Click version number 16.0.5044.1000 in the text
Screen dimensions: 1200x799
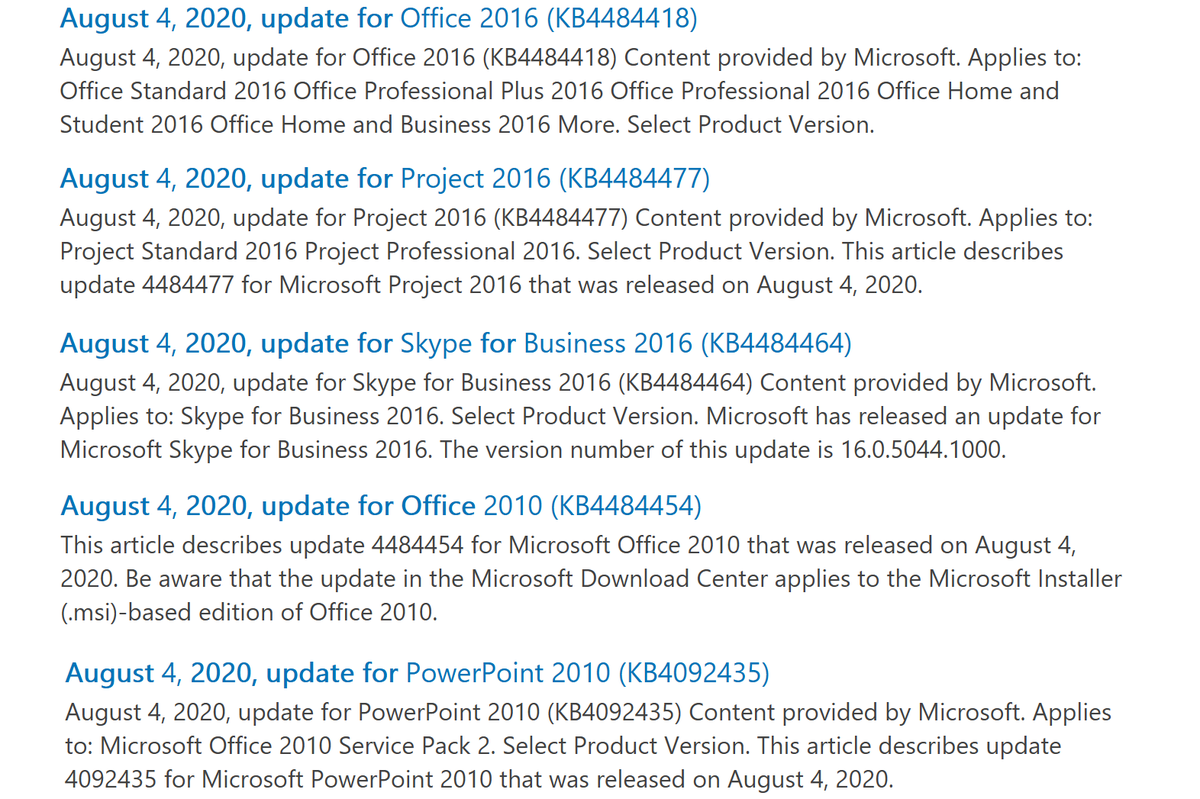pos(917,450)
